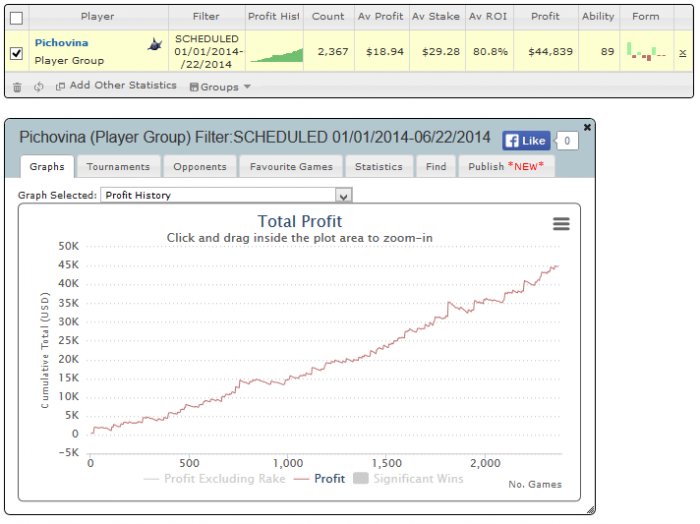Click the shark icon beside Pichovina
700x524 pixels.
pos(155,44)
